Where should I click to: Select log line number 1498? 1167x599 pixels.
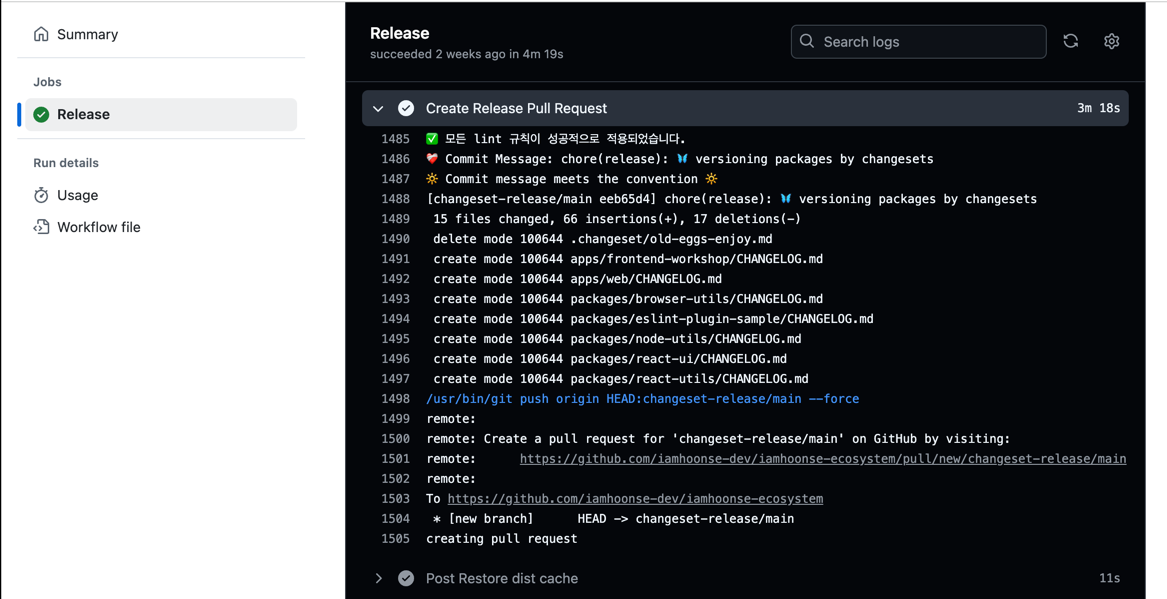click(x=395, y=399)
